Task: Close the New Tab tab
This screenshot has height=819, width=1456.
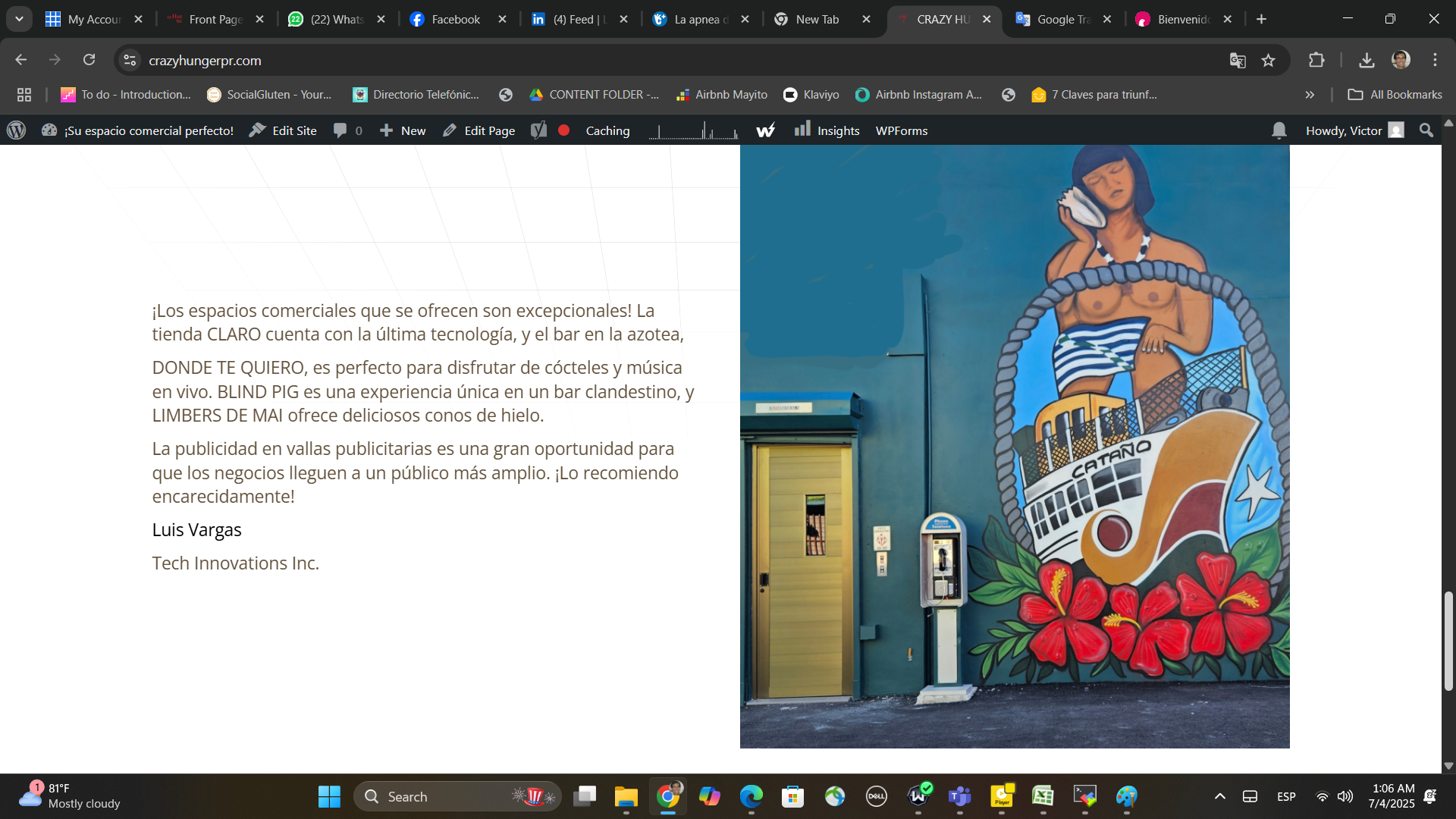Action: (866, 19)
